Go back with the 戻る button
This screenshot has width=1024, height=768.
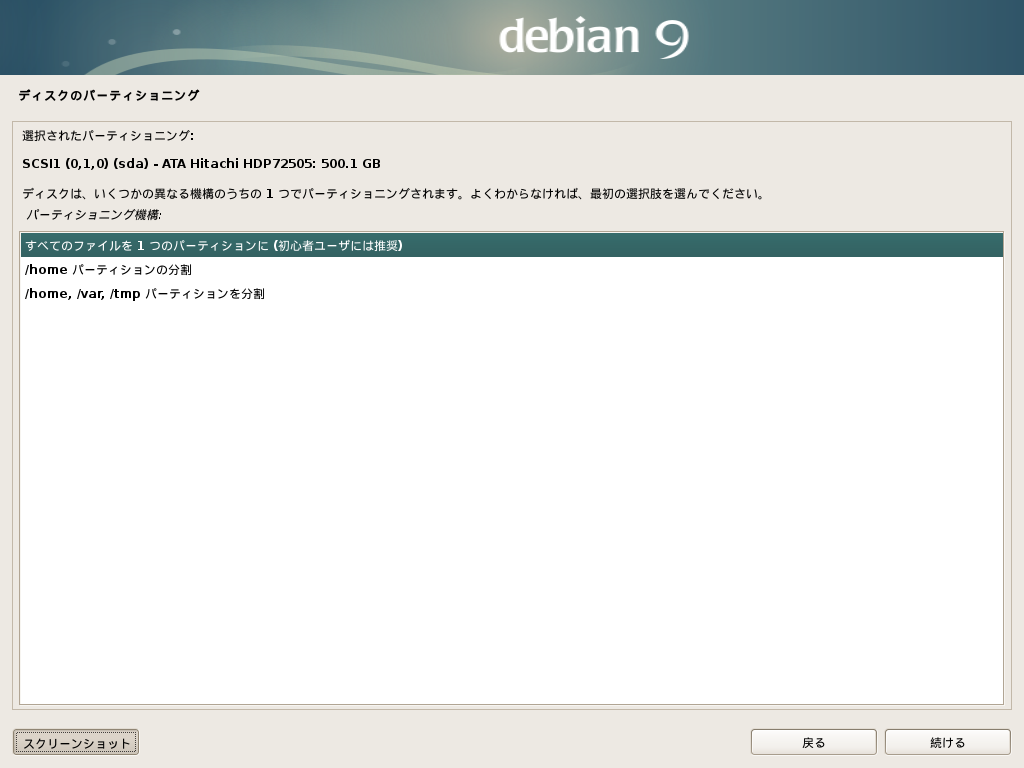click(x=813, y=743)
